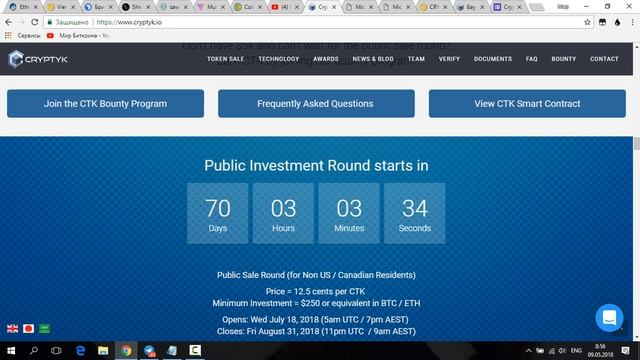Open the FAQ nav link
640x360 pixels.
(x=531, y=59)
